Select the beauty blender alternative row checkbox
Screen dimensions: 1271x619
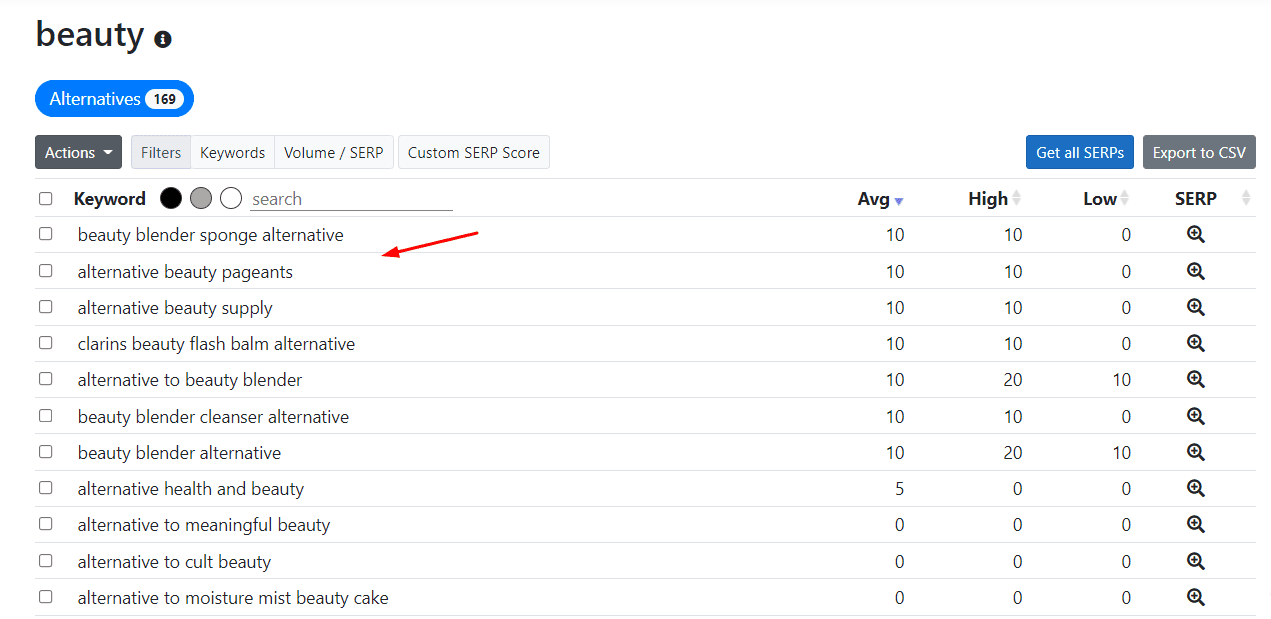(46, 452)
